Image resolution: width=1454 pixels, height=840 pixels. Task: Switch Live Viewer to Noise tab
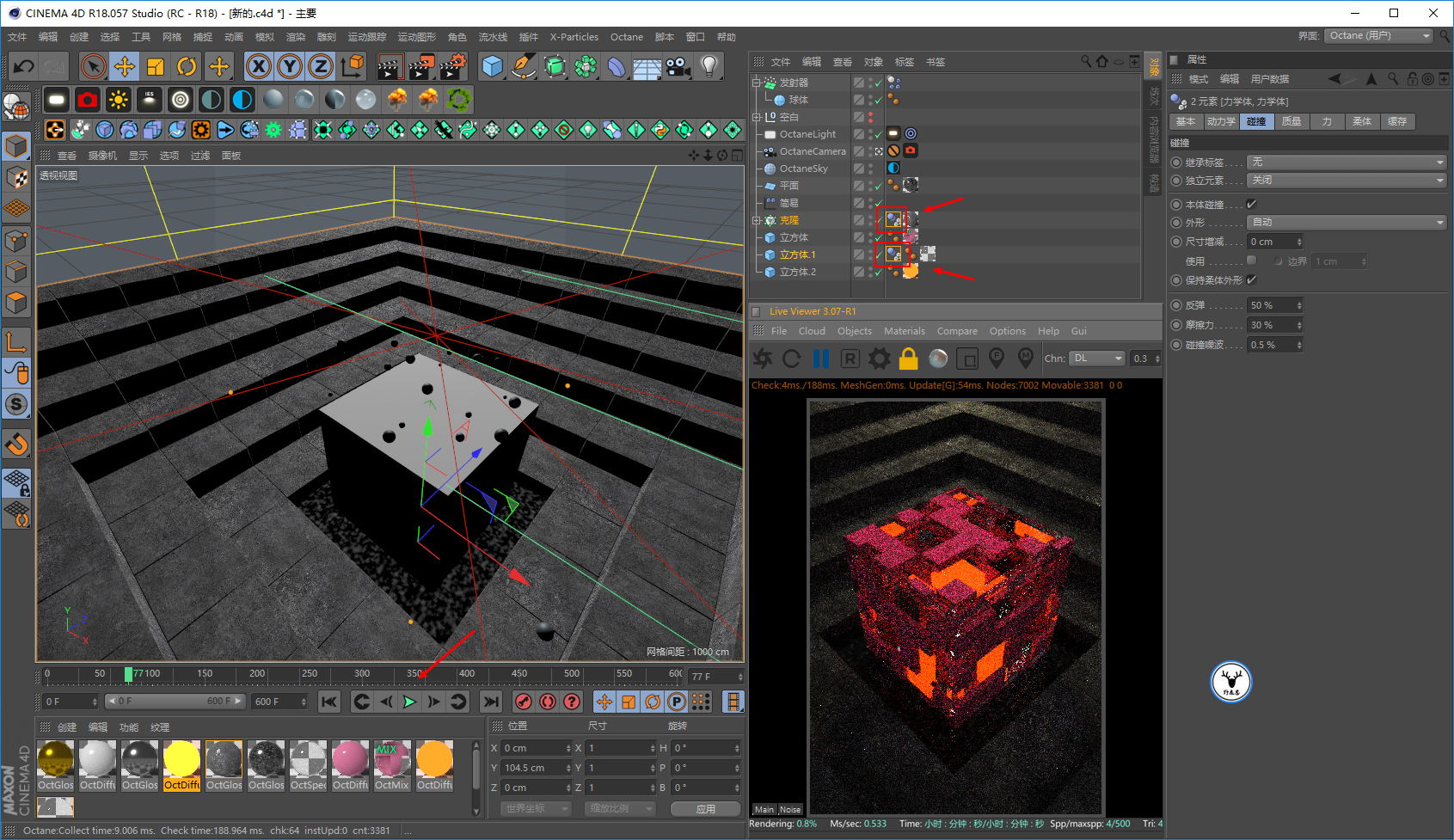point(790,809)
